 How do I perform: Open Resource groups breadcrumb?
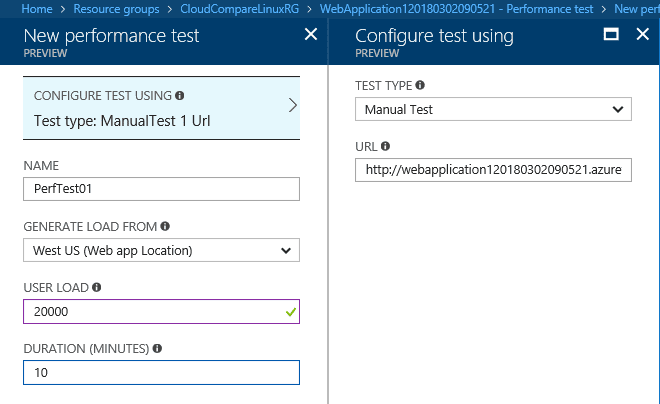tap(116, 9)
